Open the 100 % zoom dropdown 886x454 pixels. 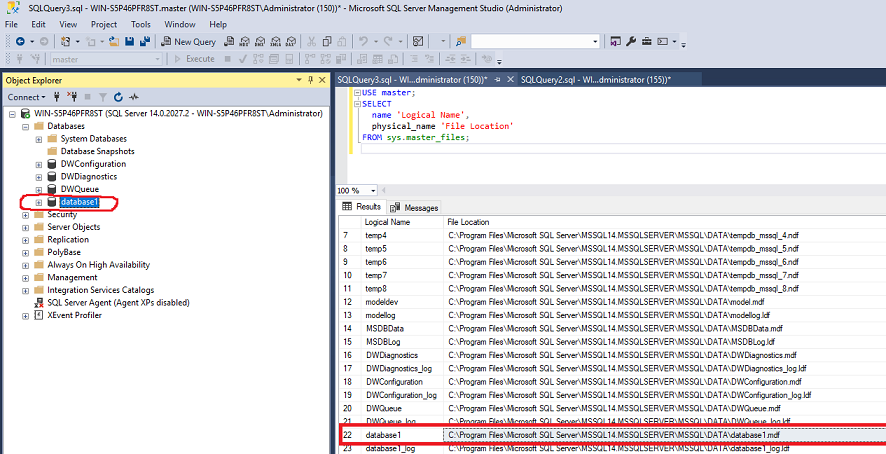coord(373,191)
